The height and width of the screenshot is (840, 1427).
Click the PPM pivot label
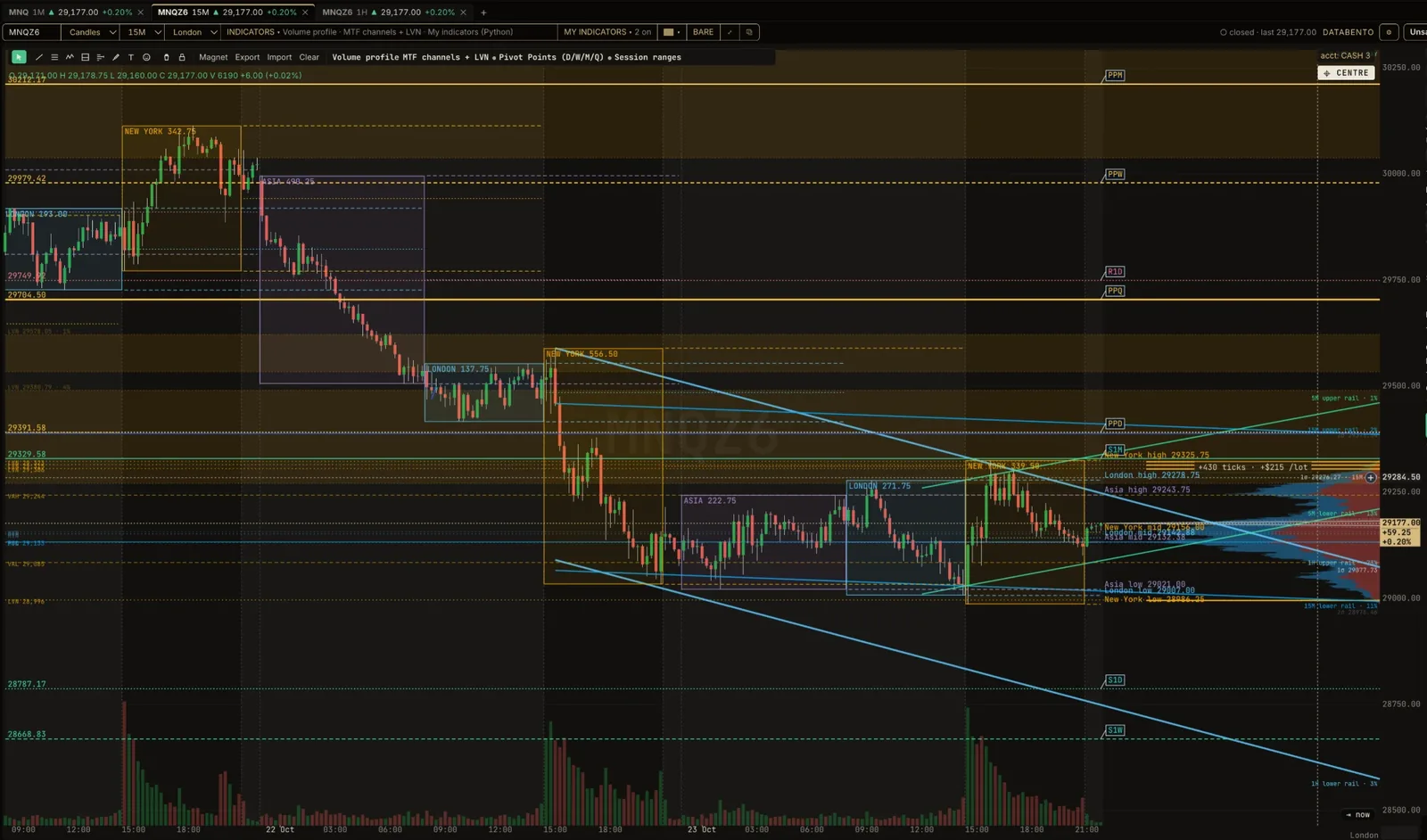pyautogui.click(x=1115, y=75)
